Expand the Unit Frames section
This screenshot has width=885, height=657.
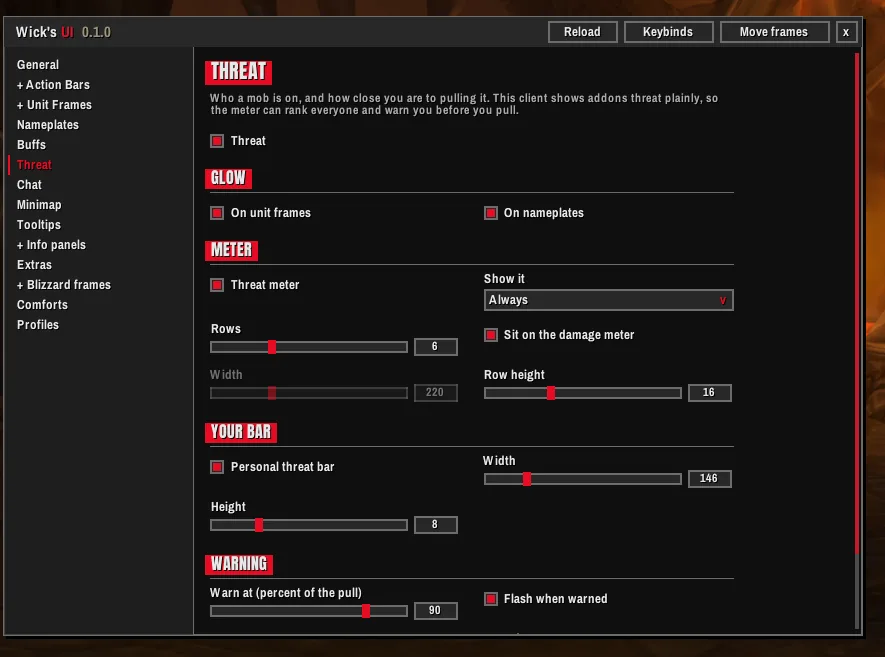54,105
